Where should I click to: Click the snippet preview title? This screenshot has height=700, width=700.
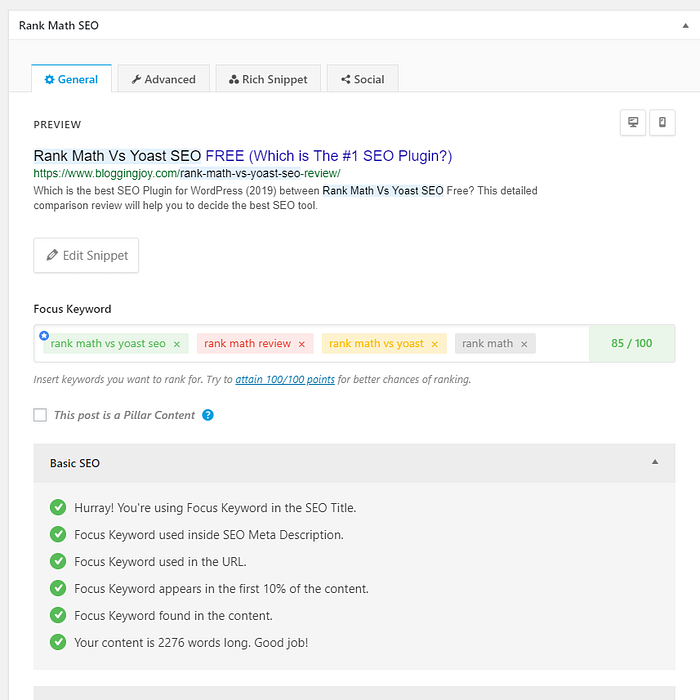242,156
